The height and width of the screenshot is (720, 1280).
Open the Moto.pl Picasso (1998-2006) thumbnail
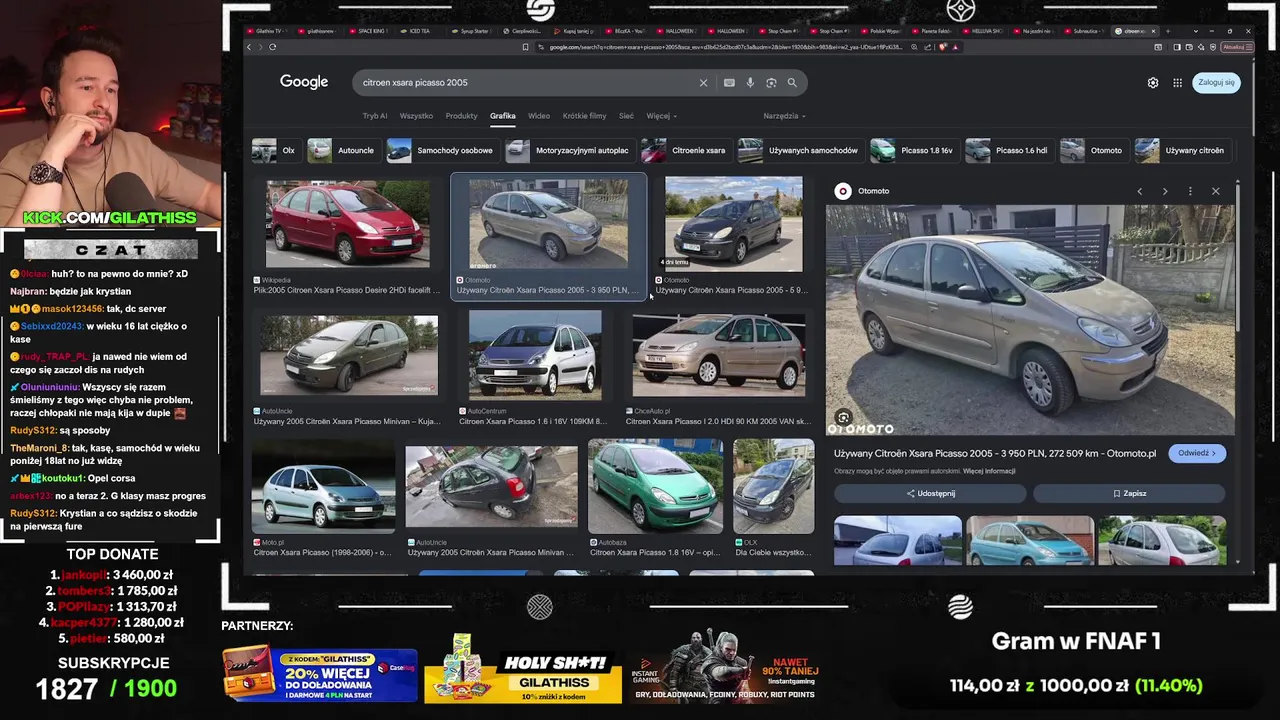point(323,487)
